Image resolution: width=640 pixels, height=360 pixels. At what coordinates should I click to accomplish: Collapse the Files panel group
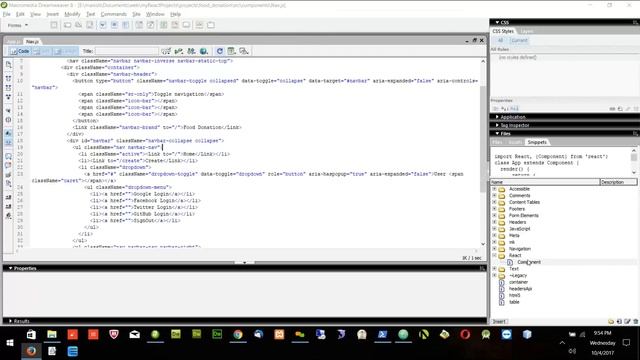tap(497, 133)
